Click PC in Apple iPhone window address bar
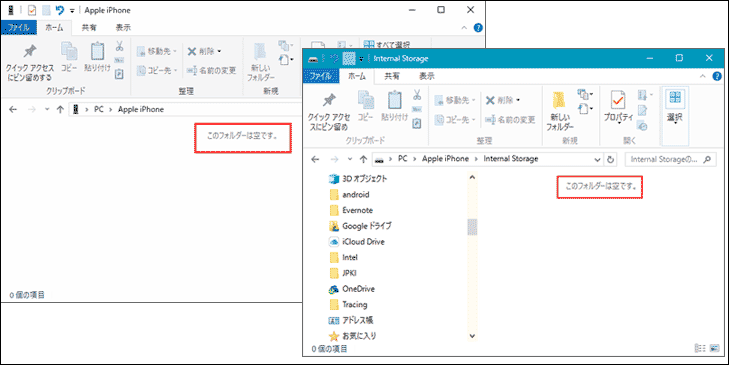This screenshot has height=365, width=729. pyautogui.click(x=99, y=110)
